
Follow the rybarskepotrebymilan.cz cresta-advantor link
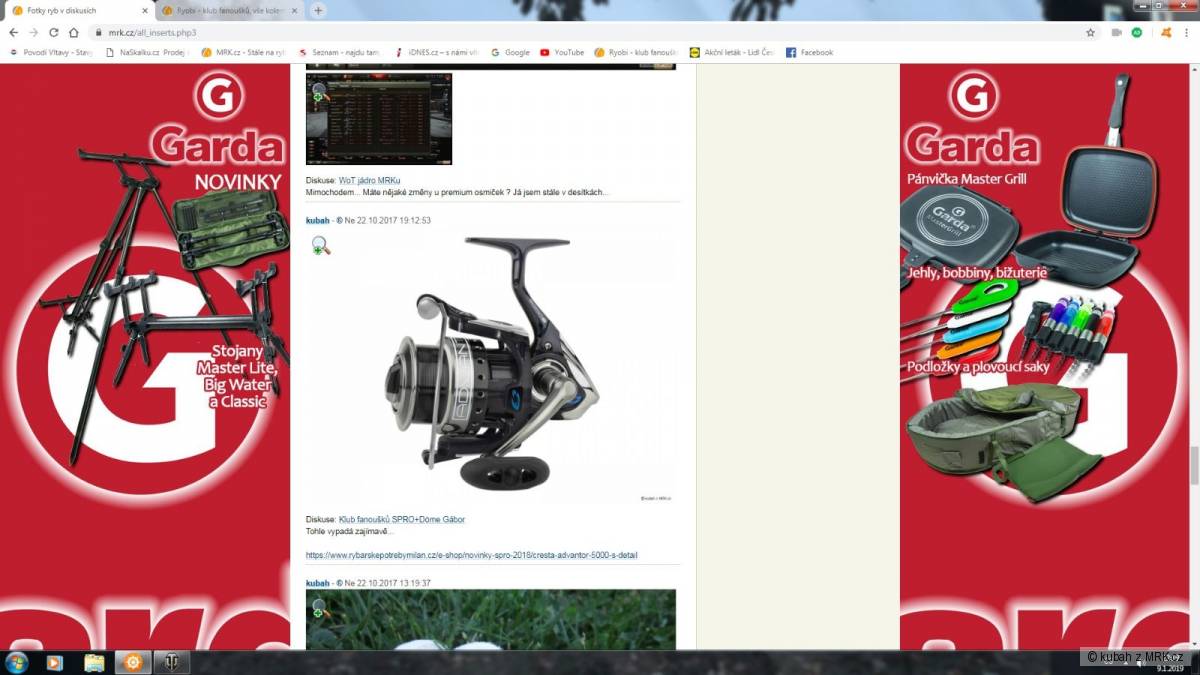(x=471, y=555)
